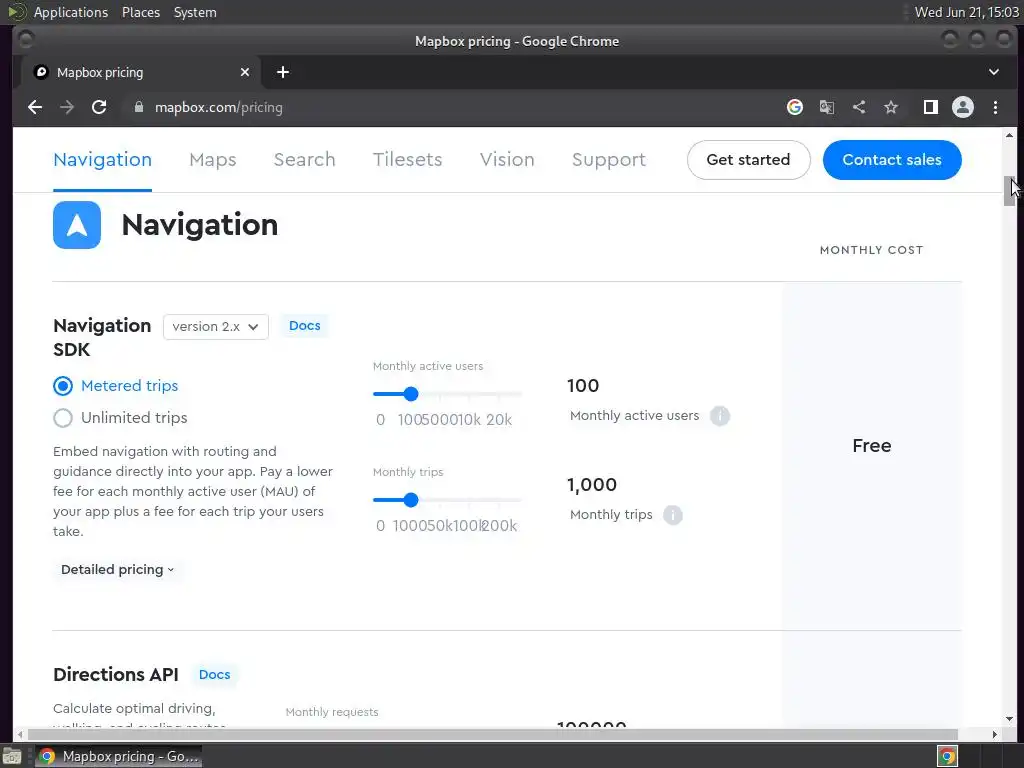Switch to the Tilesets tab

408,160
